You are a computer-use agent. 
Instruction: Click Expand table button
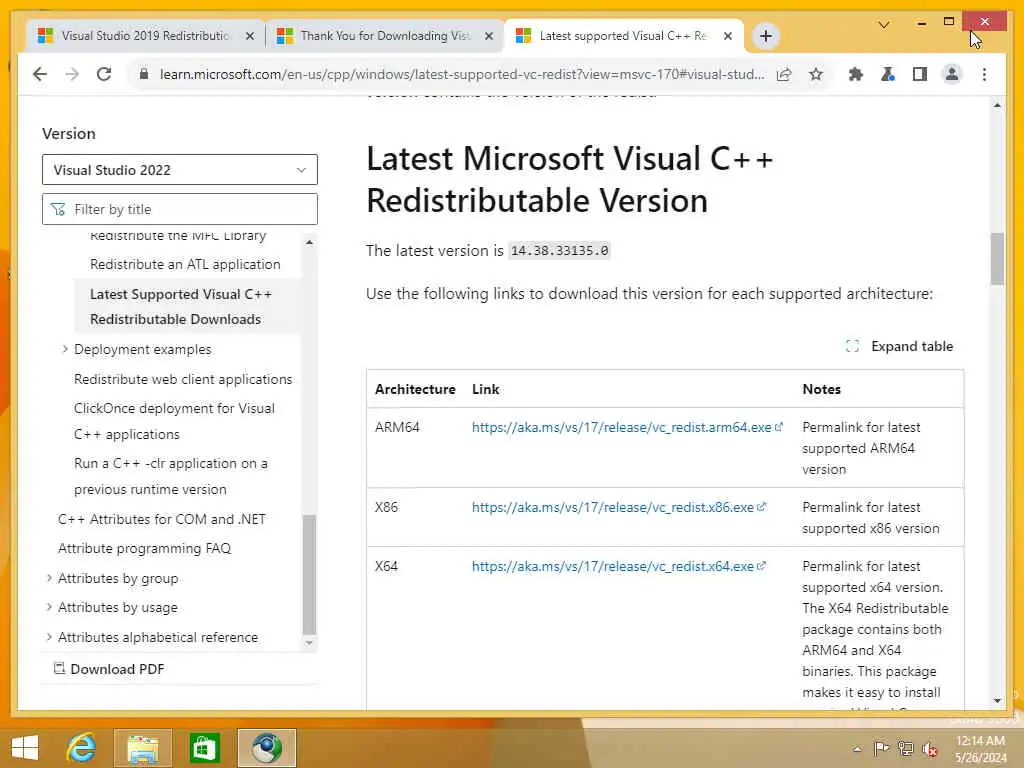(x=899, y=346)
